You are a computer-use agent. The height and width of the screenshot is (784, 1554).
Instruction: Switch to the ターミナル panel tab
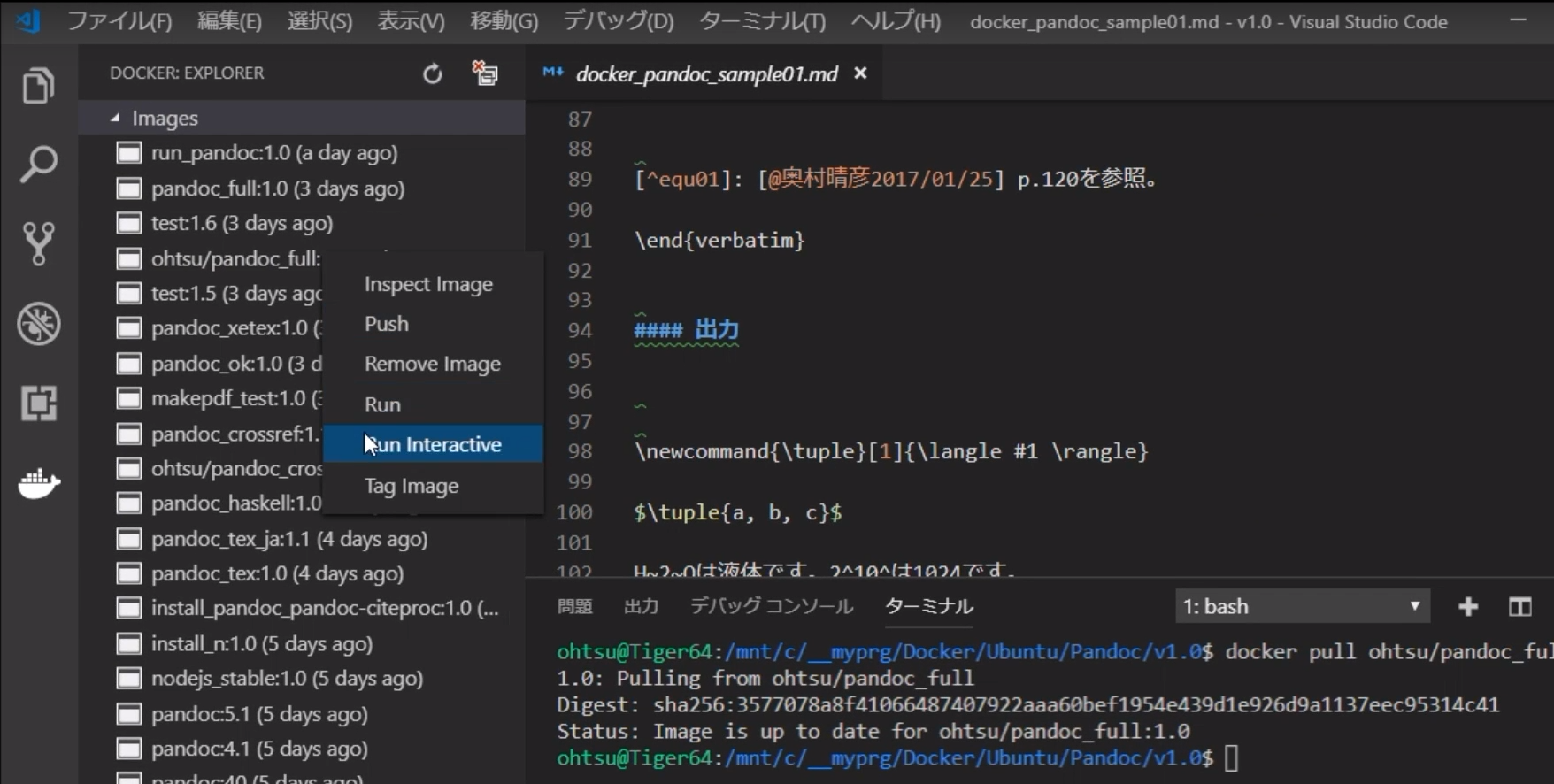[928, 606]
